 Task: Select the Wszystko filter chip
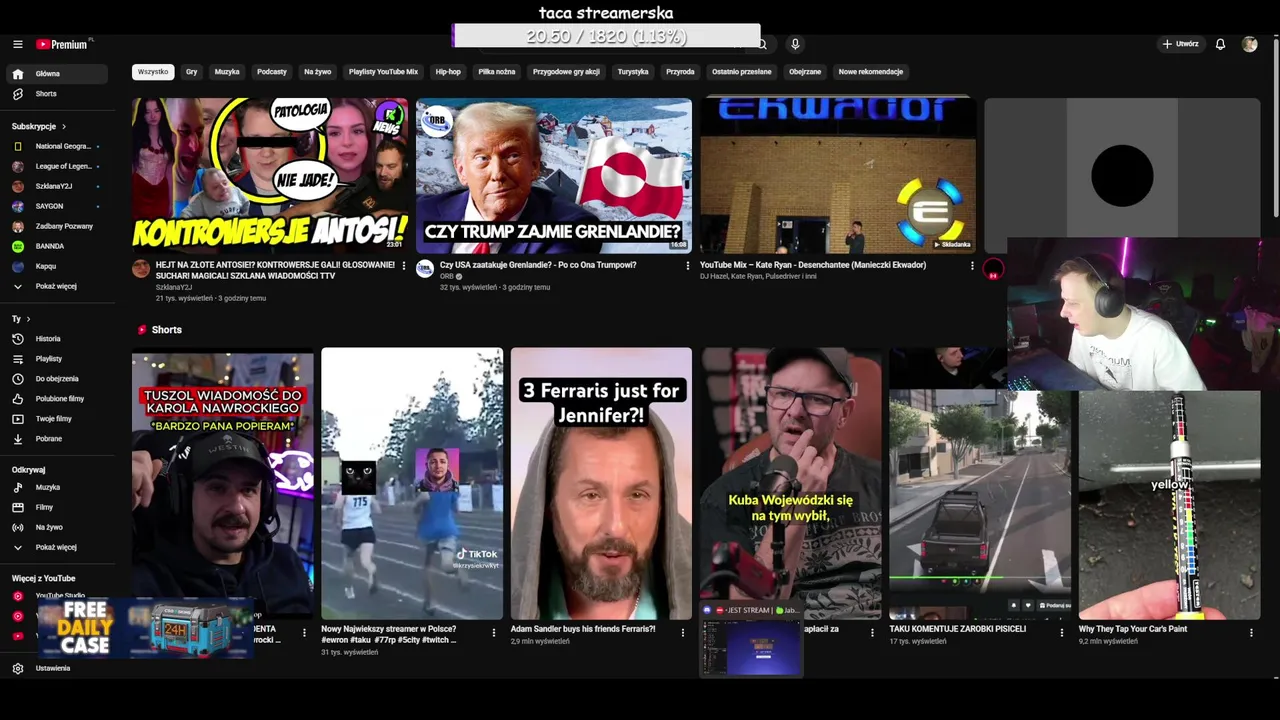(x=153, y=72)
